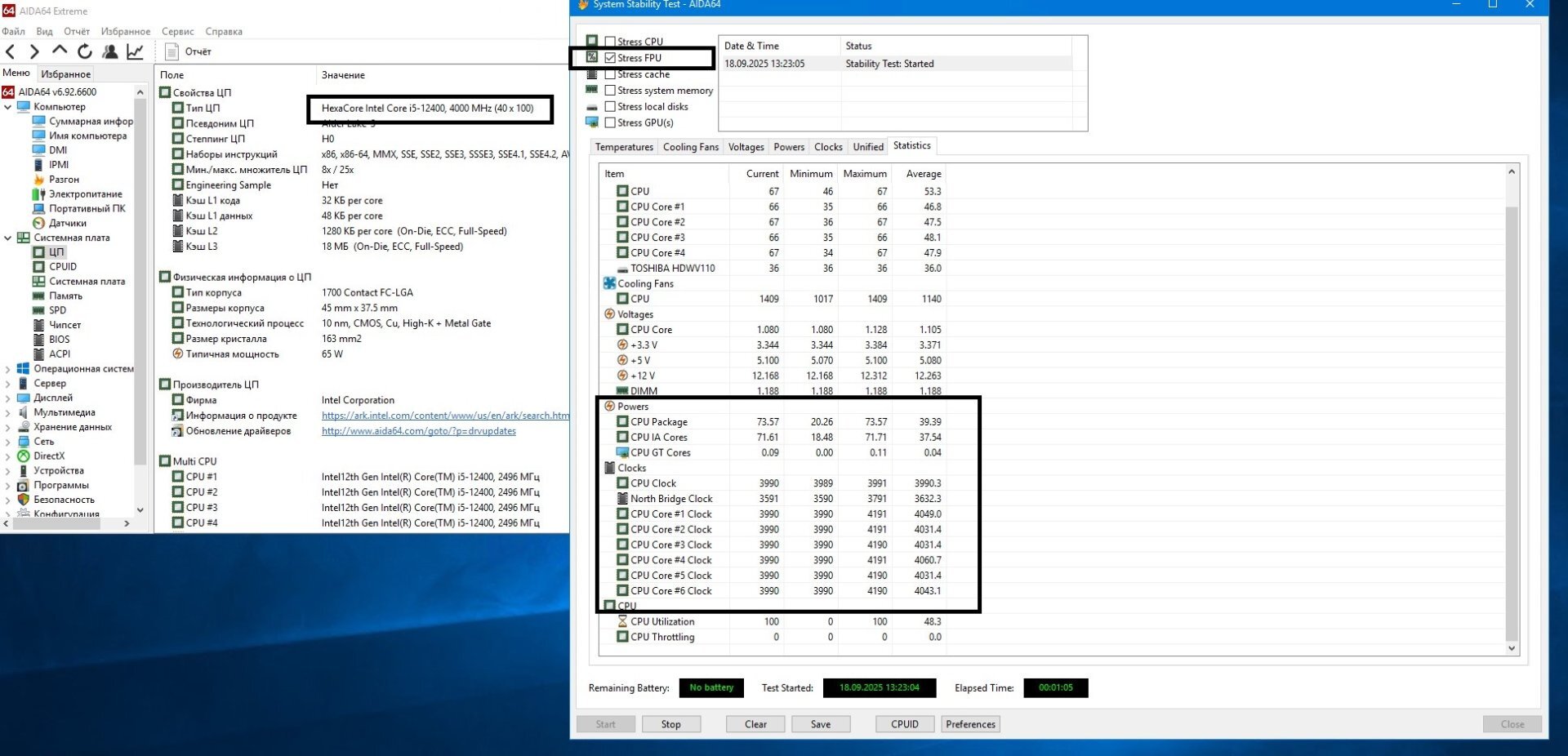The width and height of the screenshot is (1568, 756).
Task: Click the Refresh toolbar icon
Action: tap(85, 51)
